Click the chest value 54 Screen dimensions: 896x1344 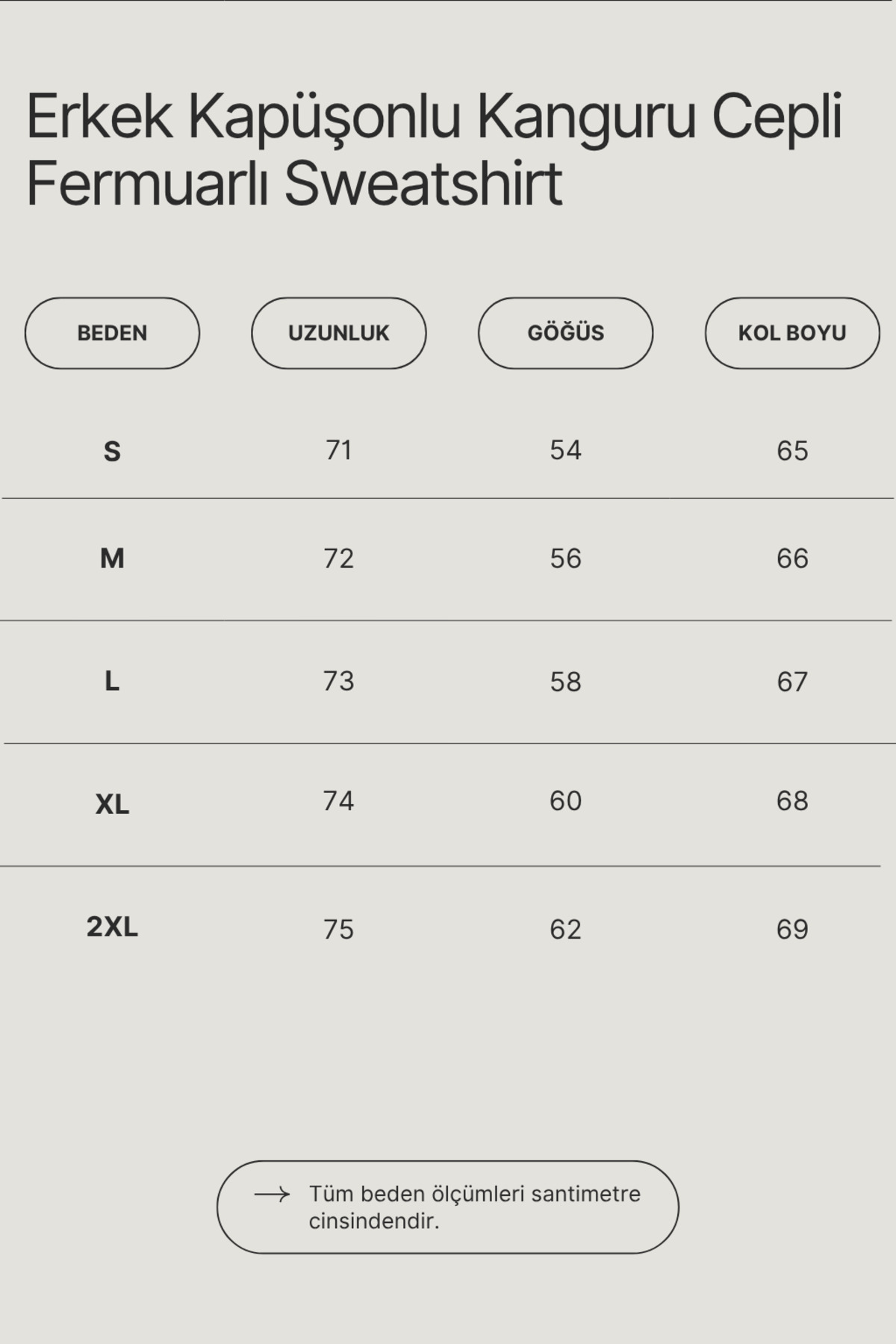[565, 450]
